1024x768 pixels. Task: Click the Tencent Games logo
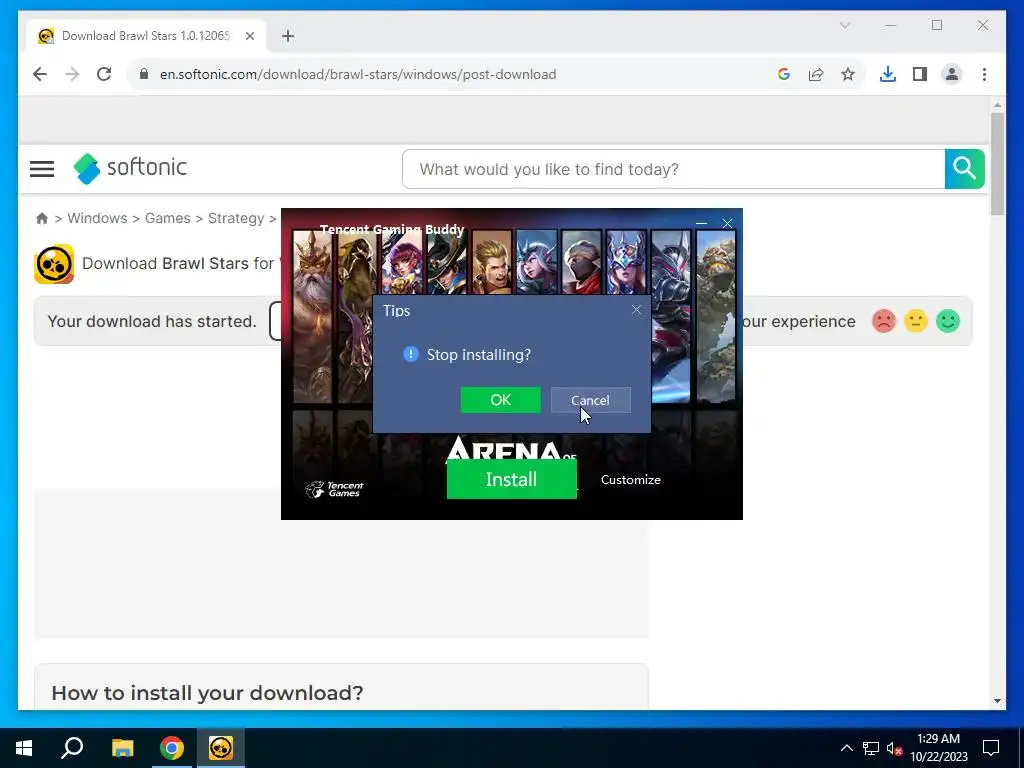pyautogui.click(x=334, y=489)
